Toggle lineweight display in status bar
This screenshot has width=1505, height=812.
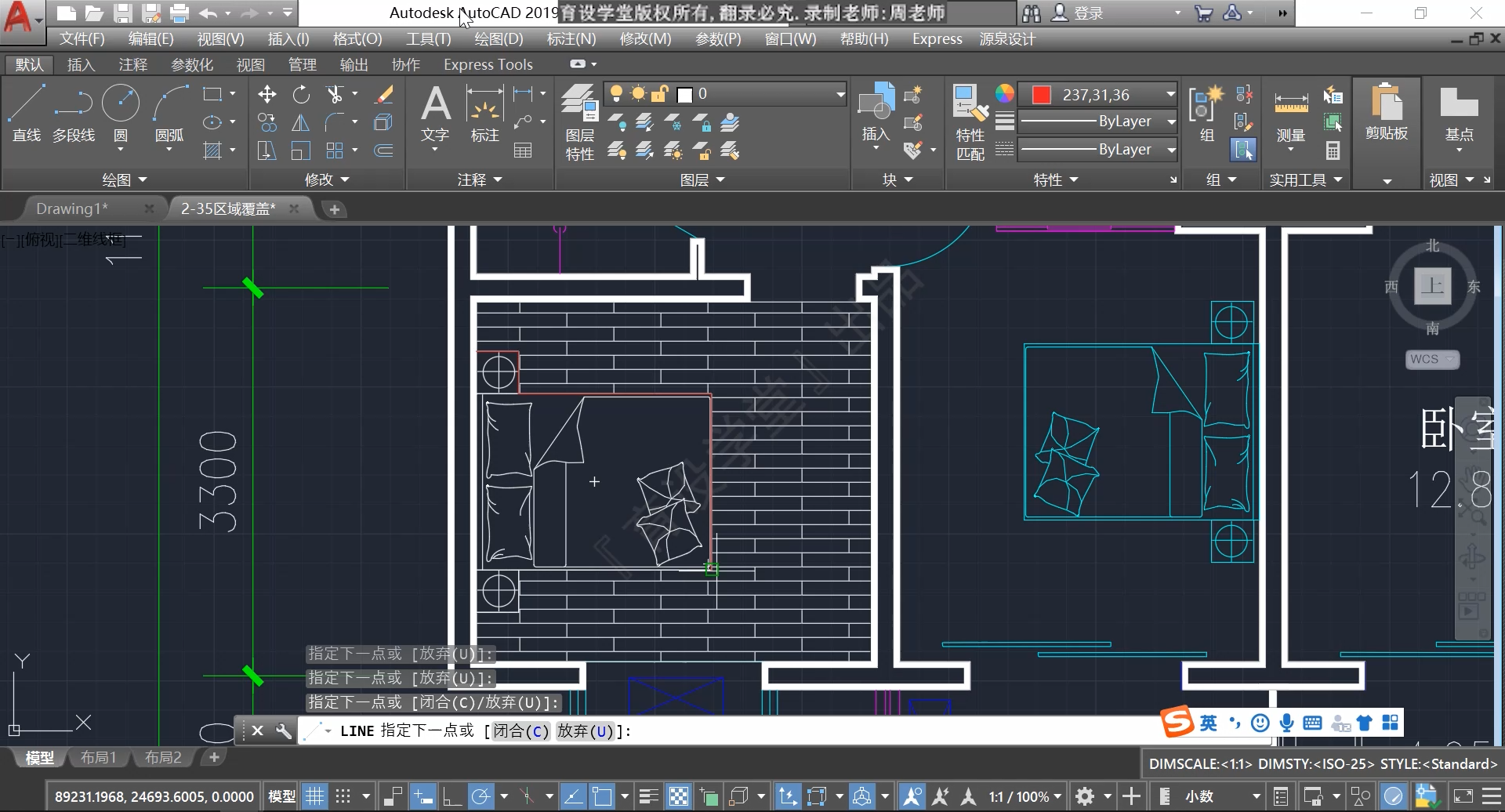(x=648, y=796)
